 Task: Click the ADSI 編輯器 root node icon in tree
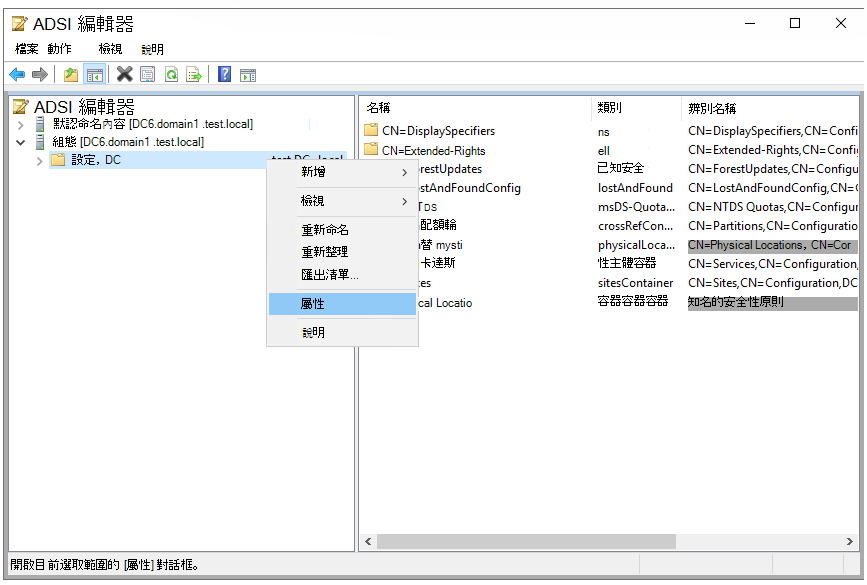point(20,107)
